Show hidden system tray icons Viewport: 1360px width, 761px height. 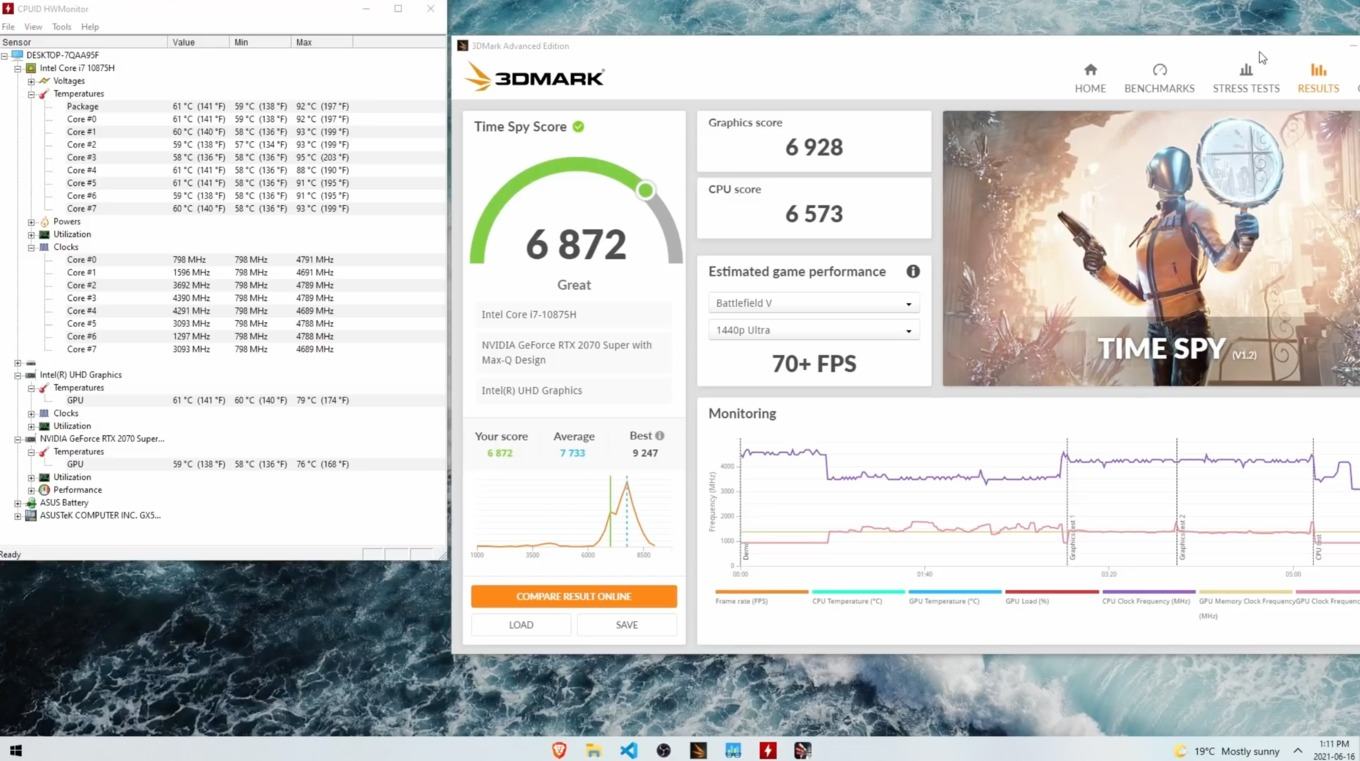[x=1297, y=750]
